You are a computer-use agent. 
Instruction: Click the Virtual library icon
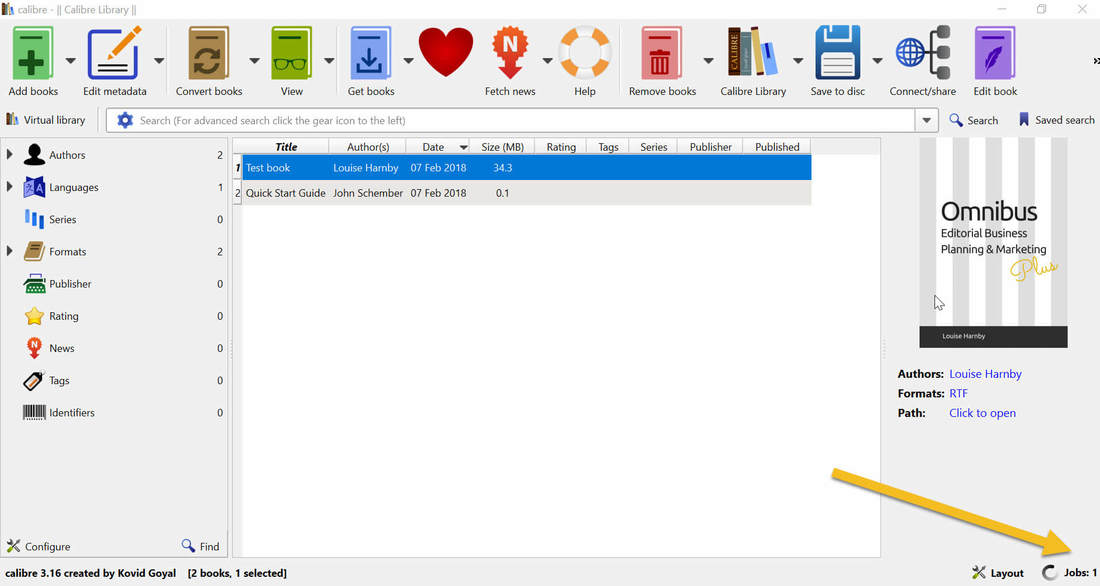click(14, 119)
